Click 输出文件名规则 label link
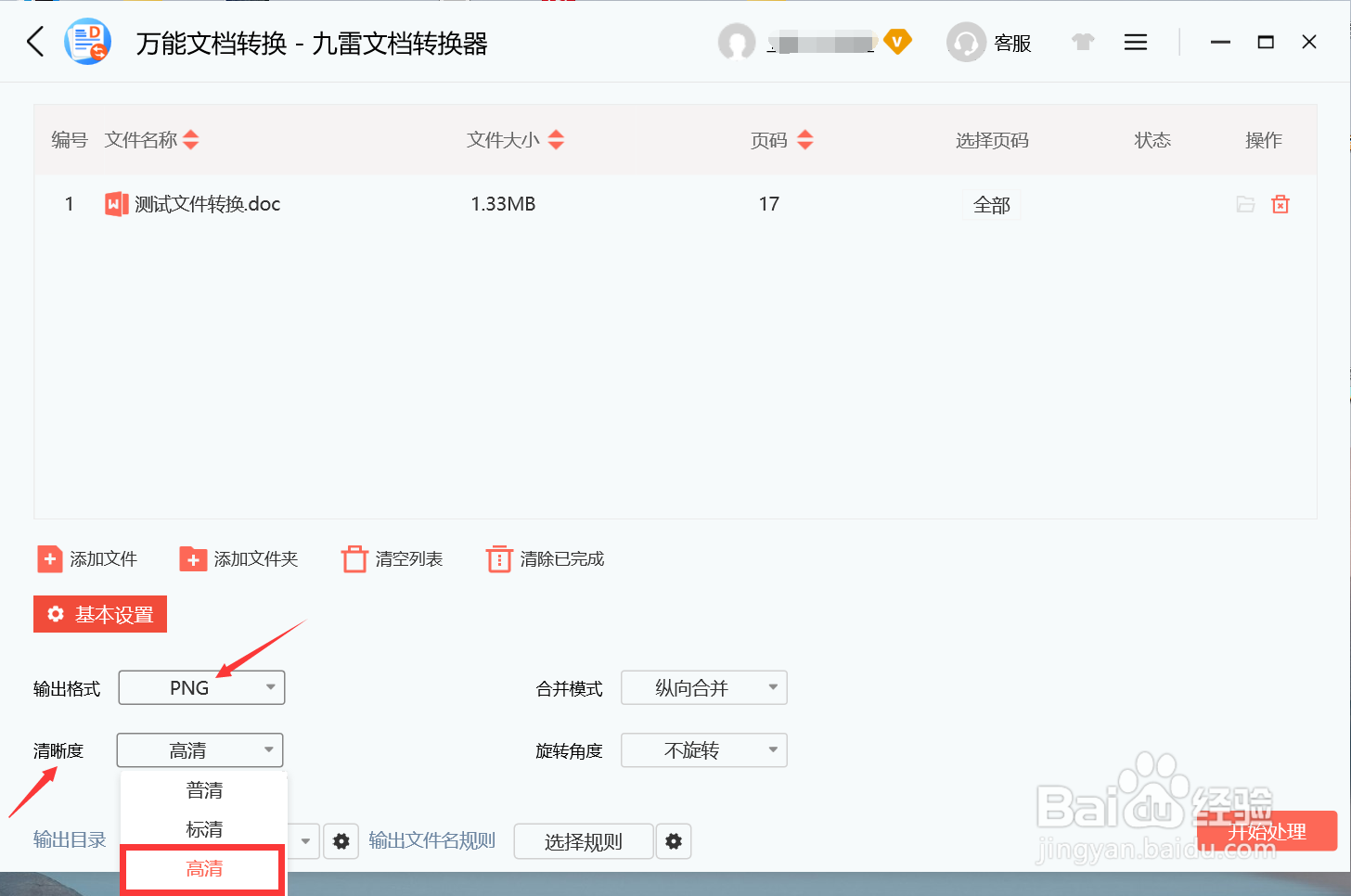 432,840
